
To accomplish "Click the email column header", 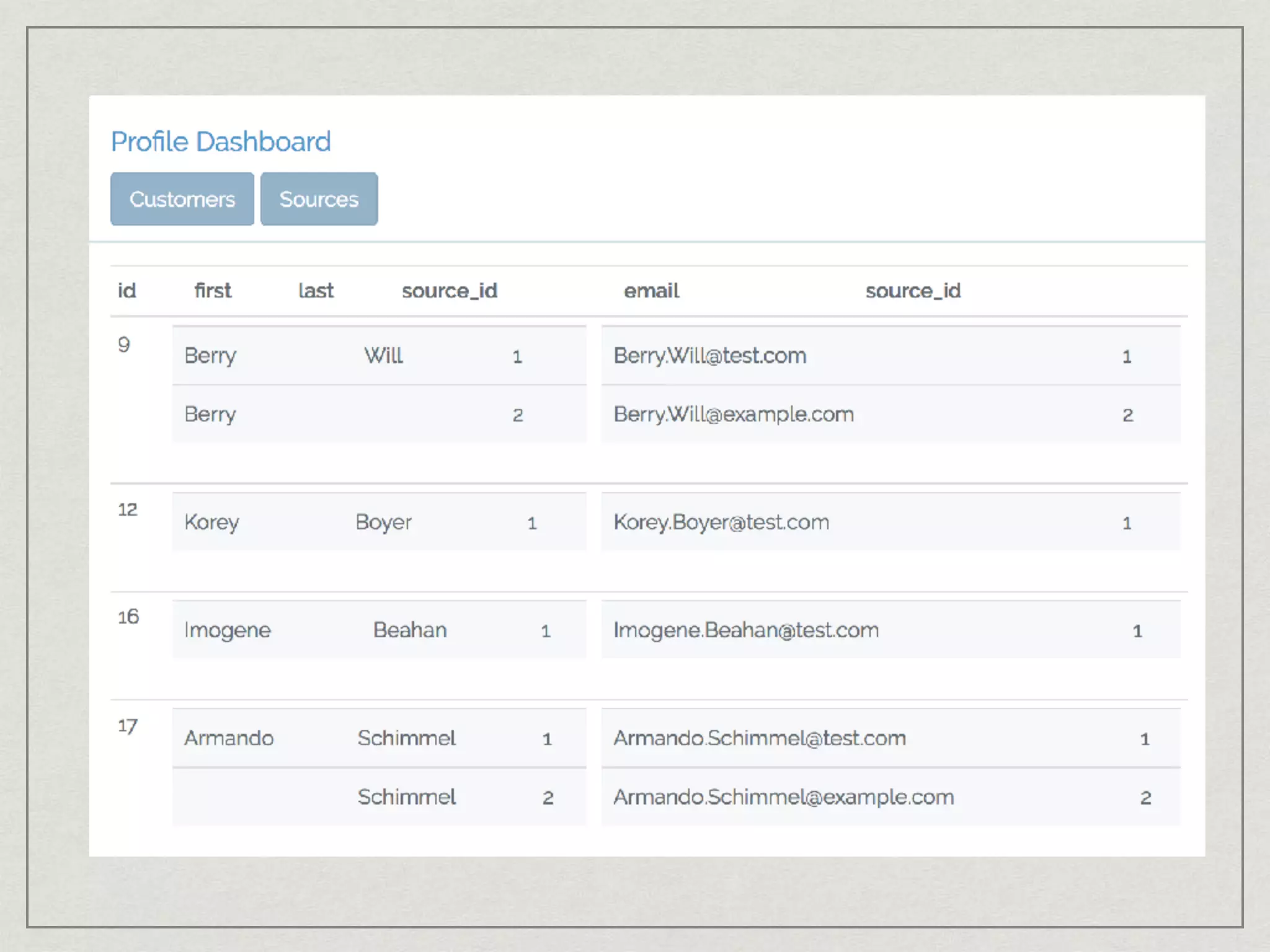I will 651,291.
